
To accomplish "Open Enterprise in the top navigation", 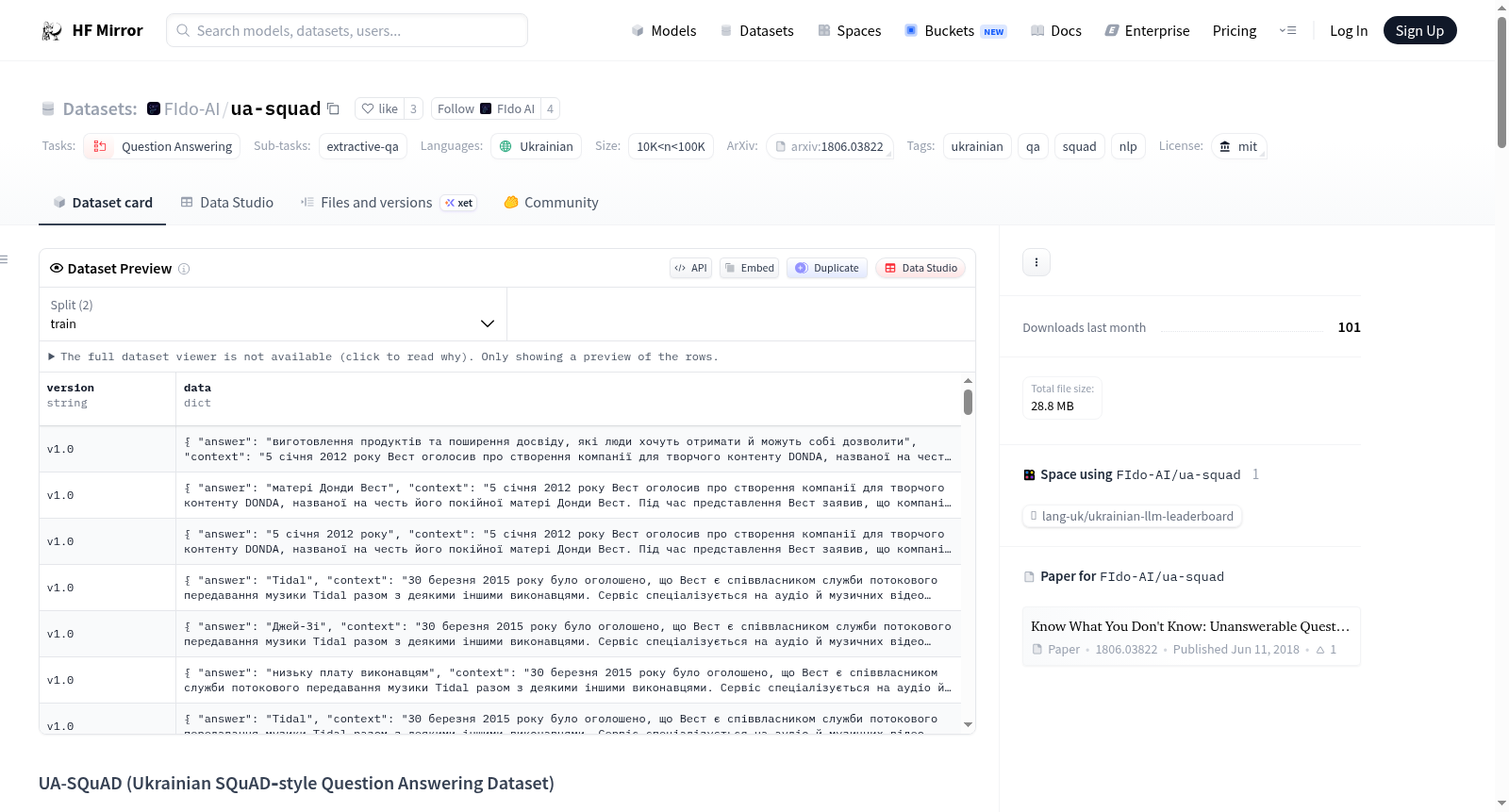I will [x=1148, y=31].
